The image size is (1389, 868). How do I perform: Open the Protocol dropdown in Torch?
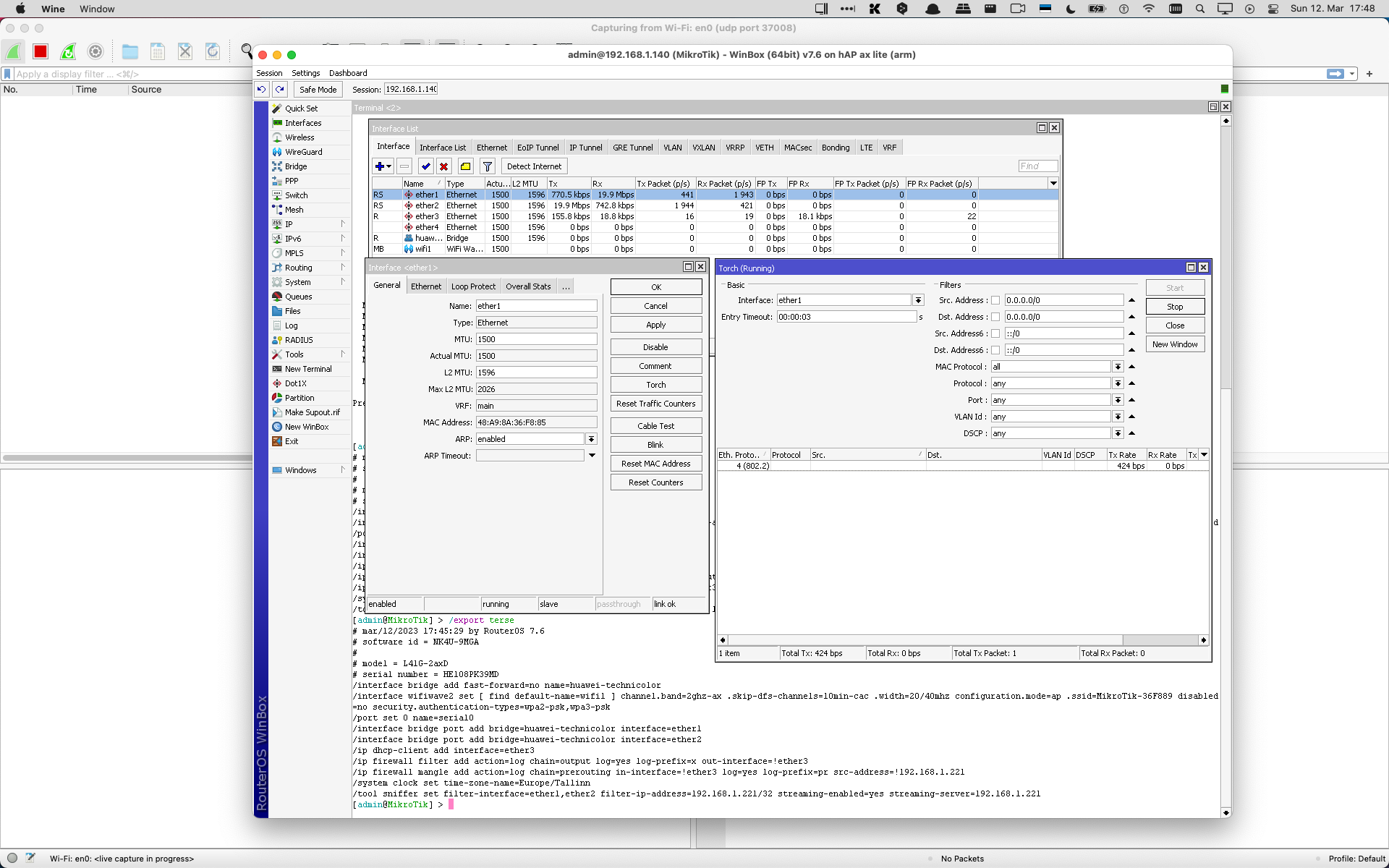(x=1118, y=383)
